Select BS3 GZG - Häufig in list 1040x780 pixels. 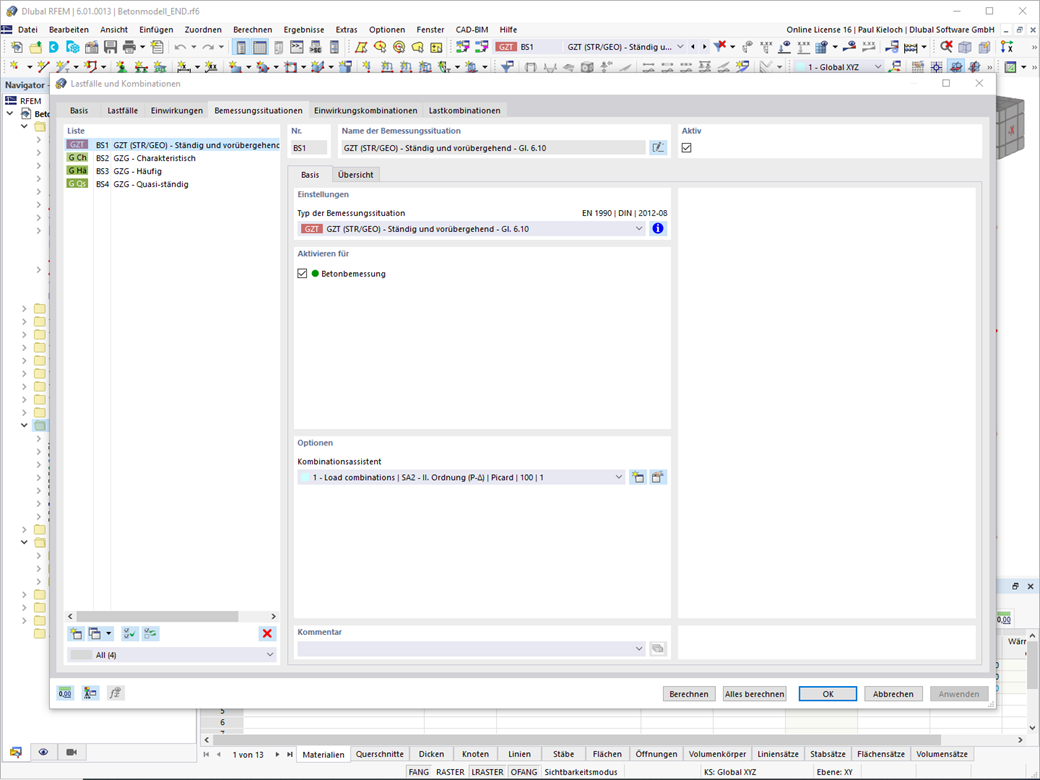[172, 171]
